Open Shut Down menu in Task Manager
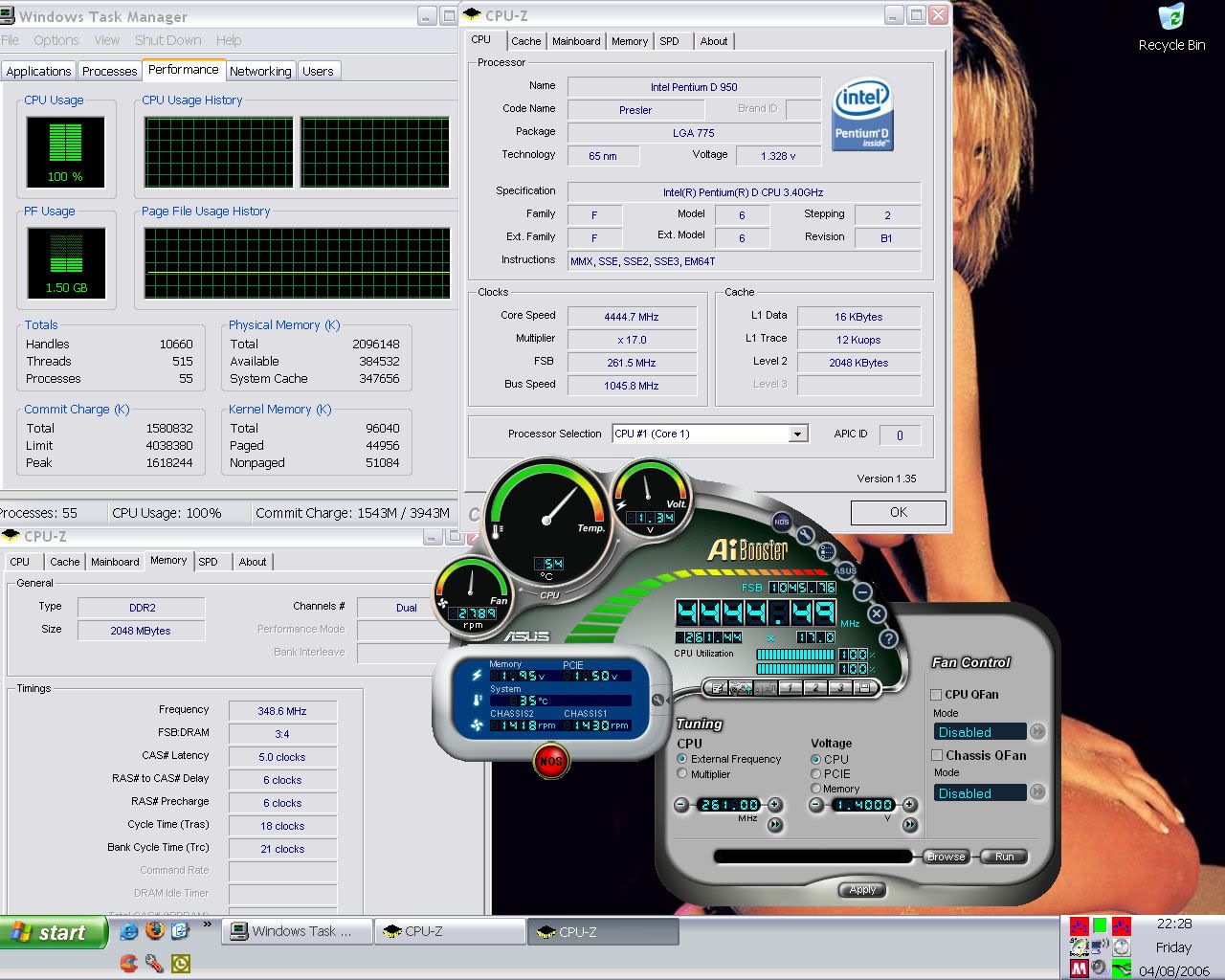The height and width of the screenshot is (980, 1225). point(168,40)
